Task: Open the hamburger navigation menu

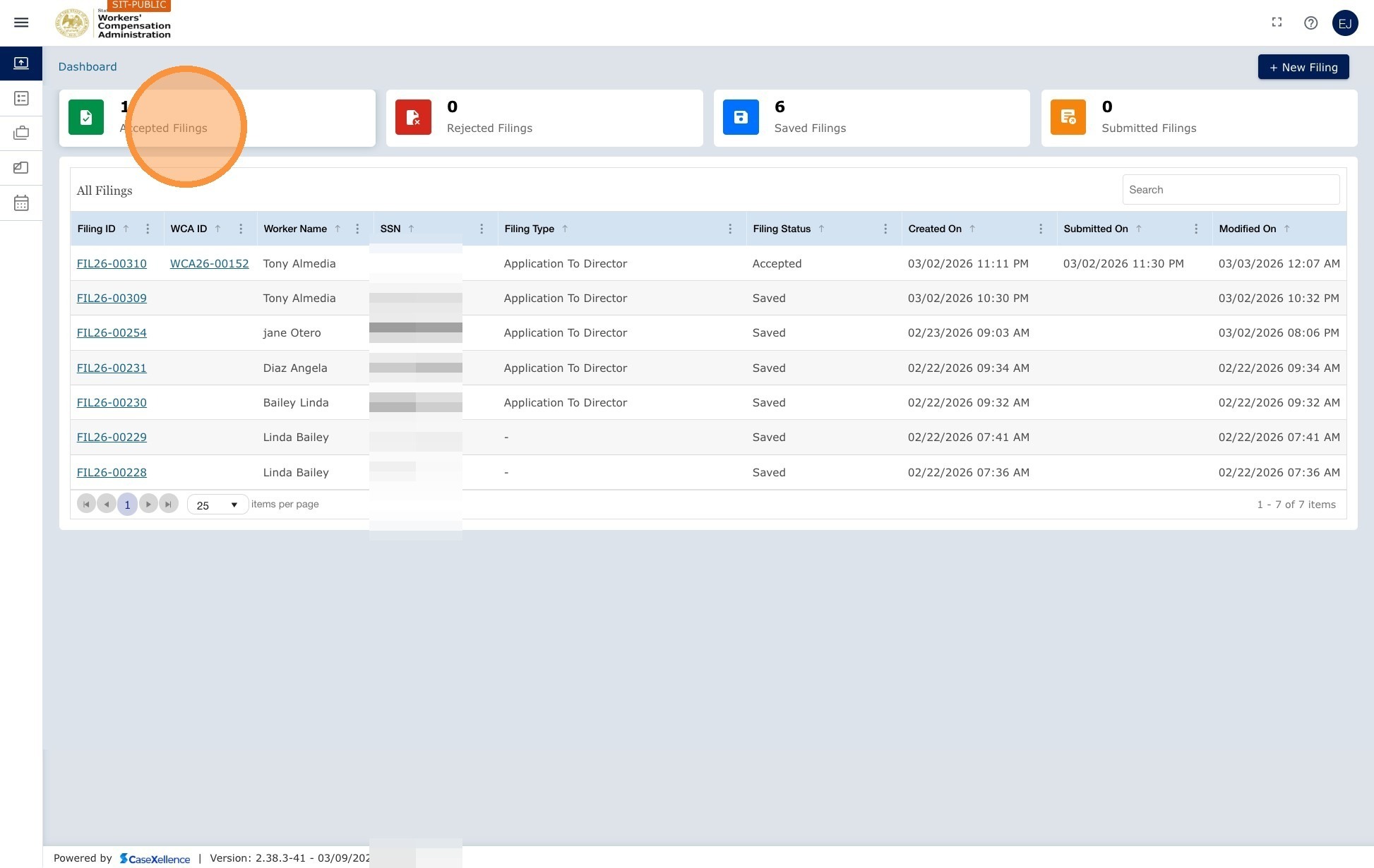Action: (21, 23)
